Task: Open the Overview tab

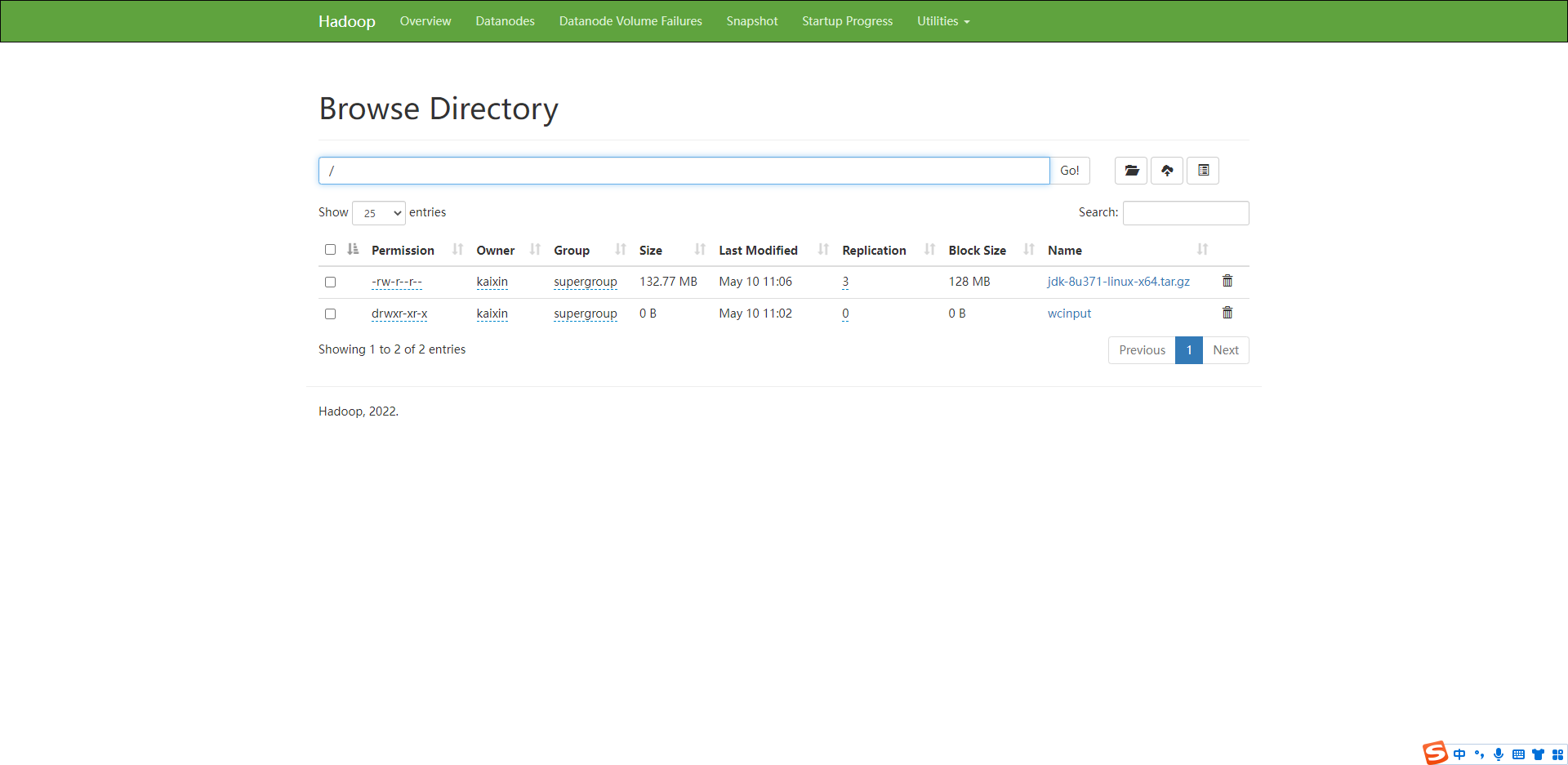Action: point(425,21)
